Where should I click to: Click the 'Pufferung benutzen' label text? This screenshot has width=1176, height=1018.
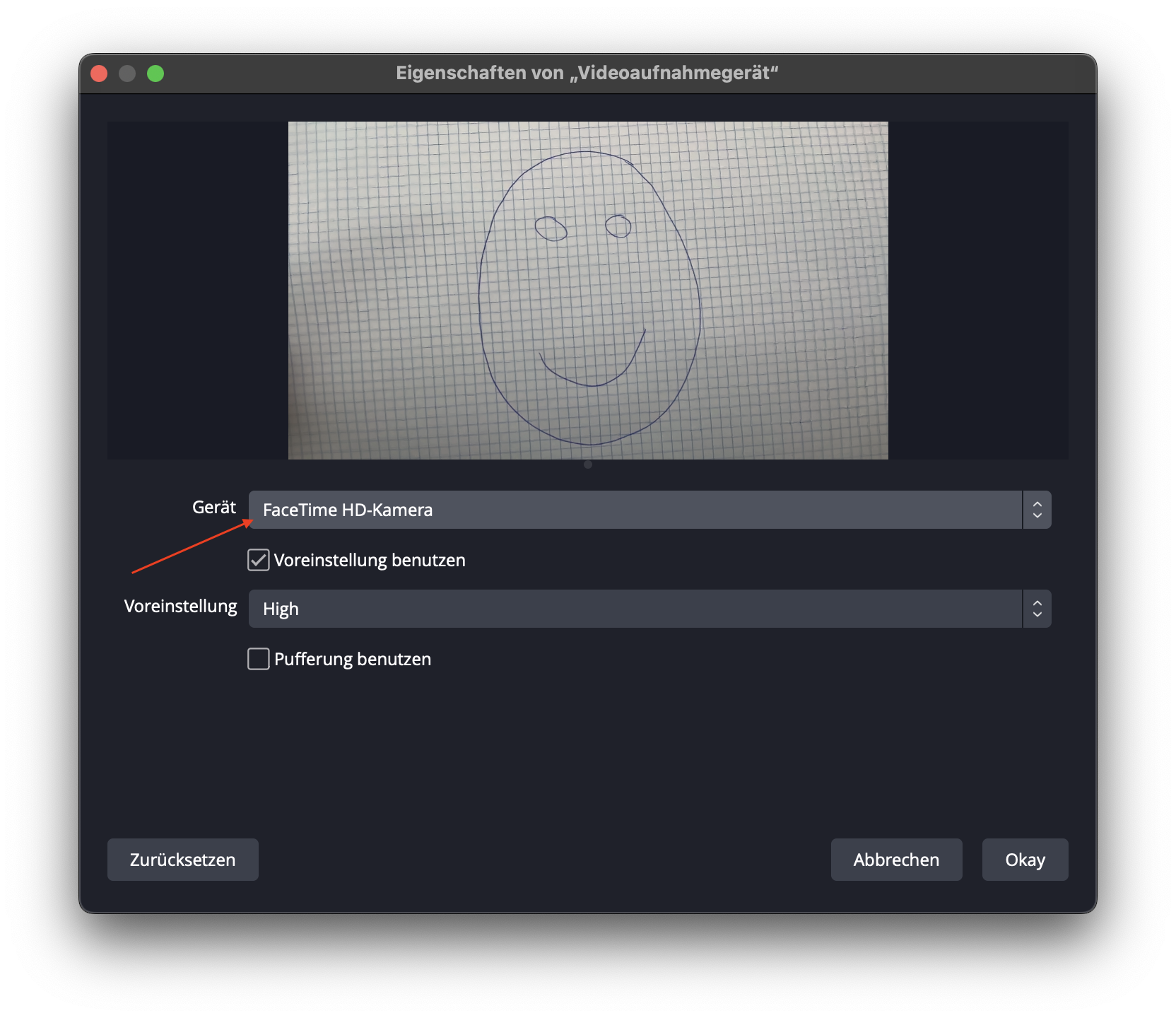click(353, 660)
